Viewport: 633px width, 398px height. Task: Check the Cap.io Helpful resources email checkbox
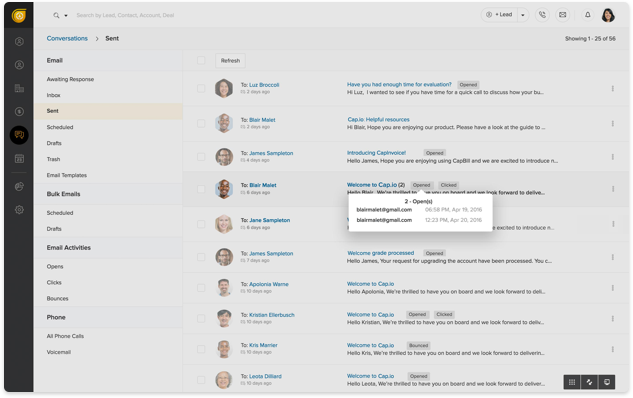[201, 124]
